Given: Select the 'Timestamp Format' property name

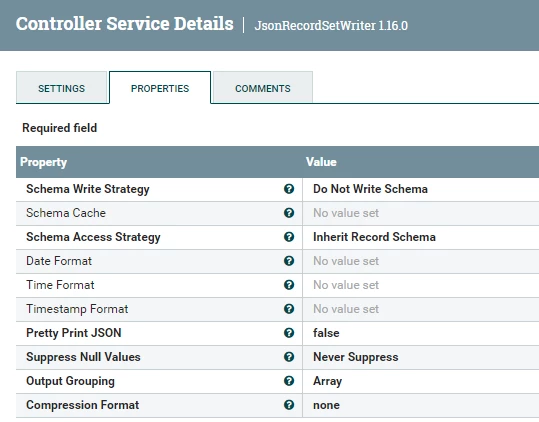Looking at the screenshot, I should pyautogui.click(x=77, y=309).
